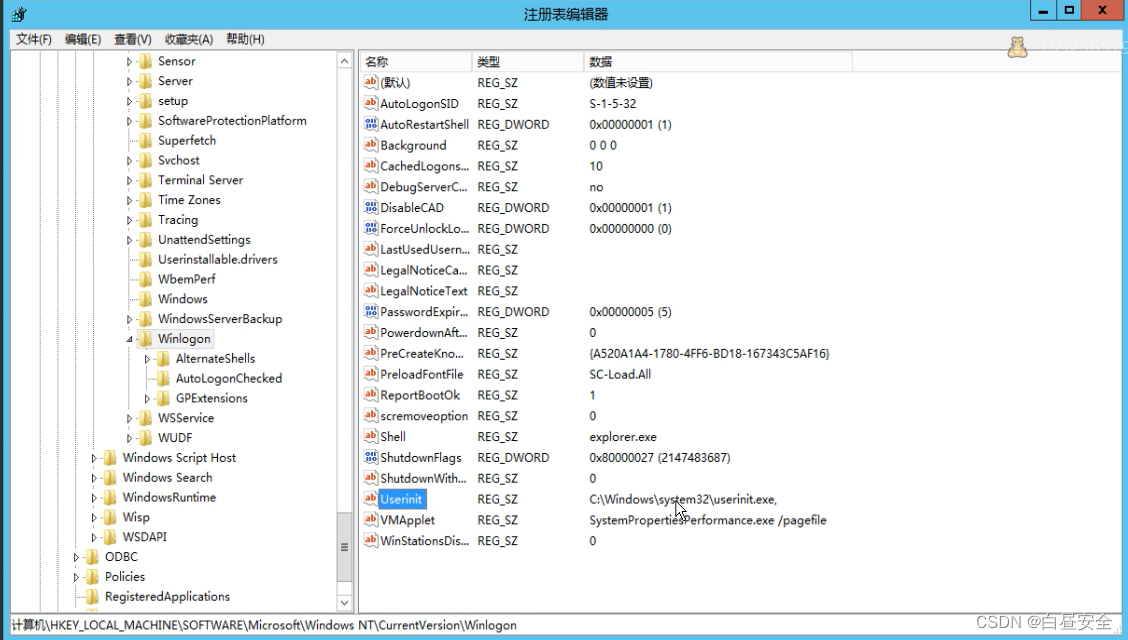The image size is (1128, 640).
Task: Click the explorer.exe data cell
Action: pos(623,436)
